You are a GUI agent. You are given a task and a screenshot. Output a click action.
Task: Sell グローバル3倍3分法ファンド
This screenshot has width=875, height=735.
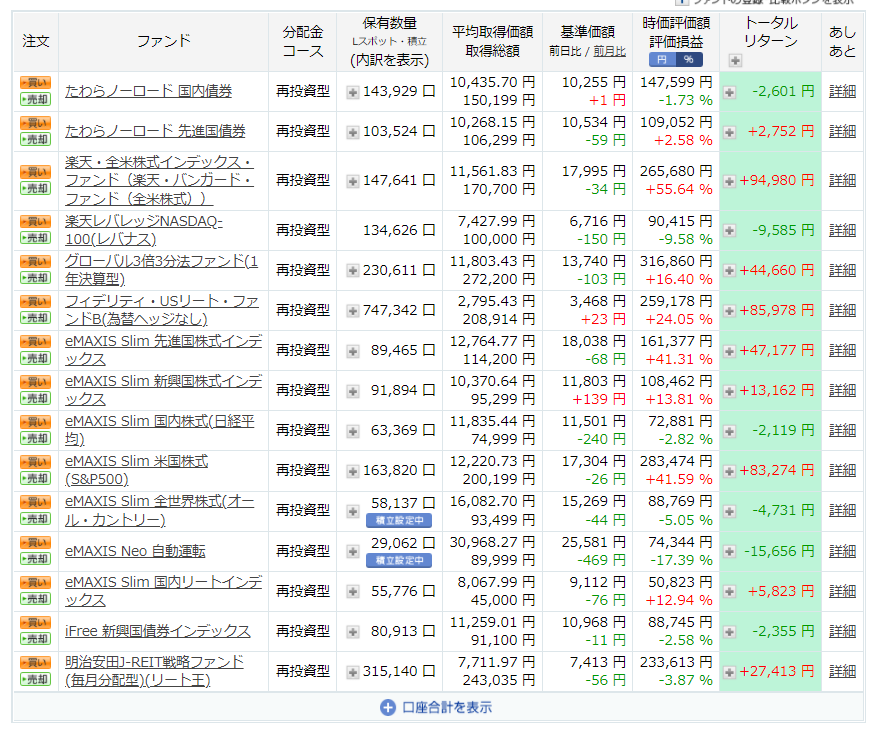[35, 278]
